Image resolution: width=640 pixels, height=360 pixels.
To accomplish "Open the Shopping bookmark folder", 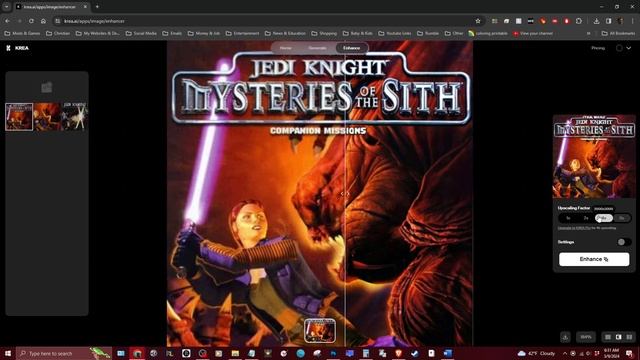I will pos(324,33).
